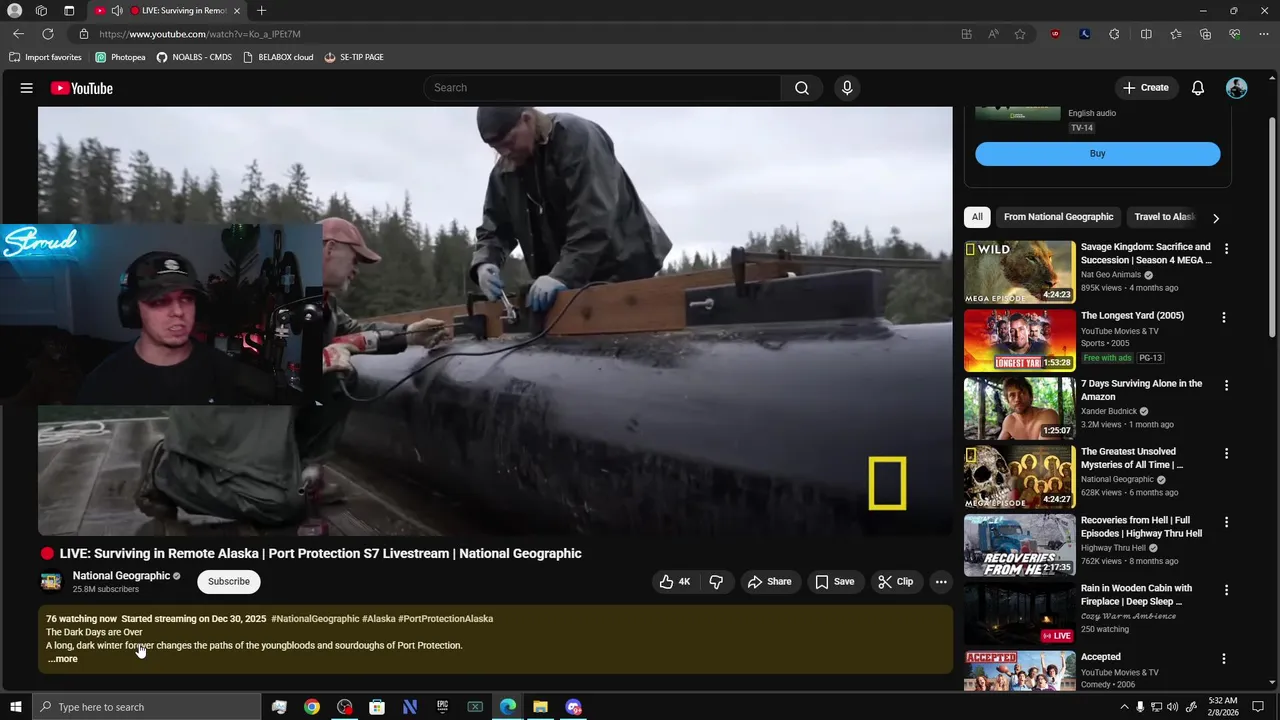Open the account avatar menu
The width and height of the screenshot is (1280, 720).
1237,88
